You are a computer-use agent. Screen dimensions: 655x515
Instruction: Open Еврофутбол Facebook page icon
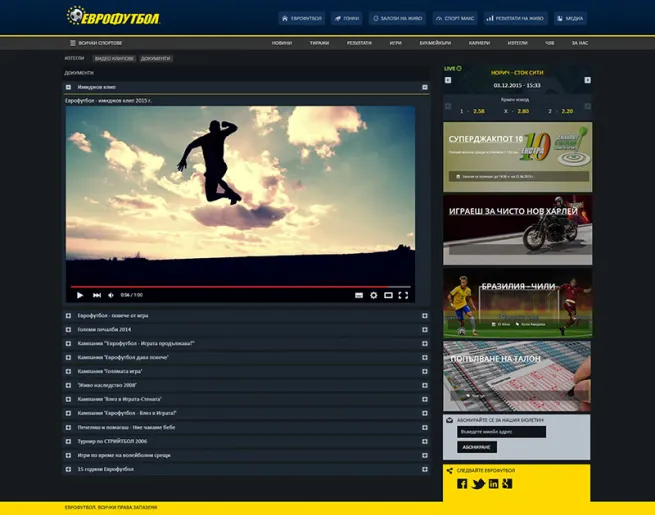tap(462, 484)
